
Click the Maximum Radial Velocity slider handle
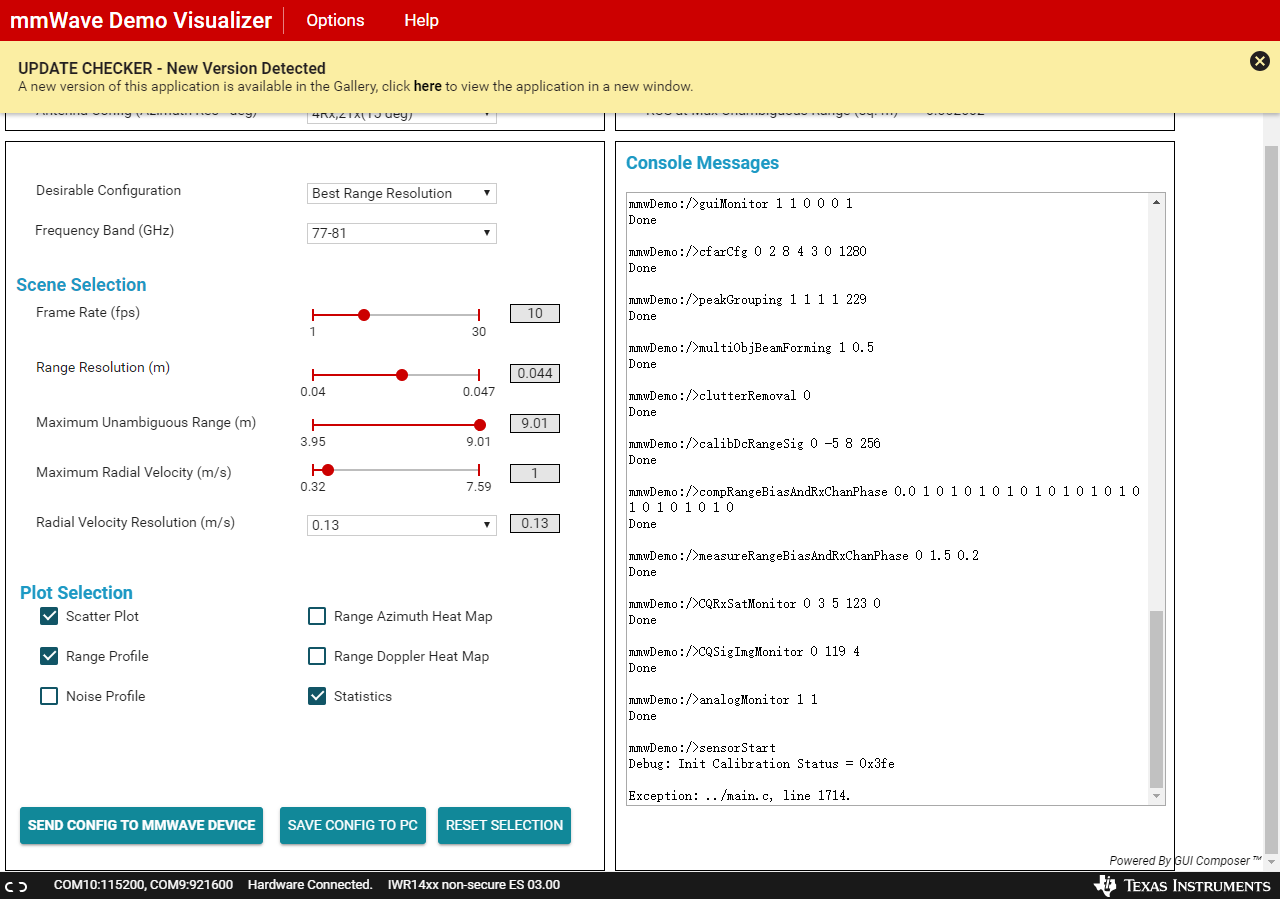click(328, 470)
